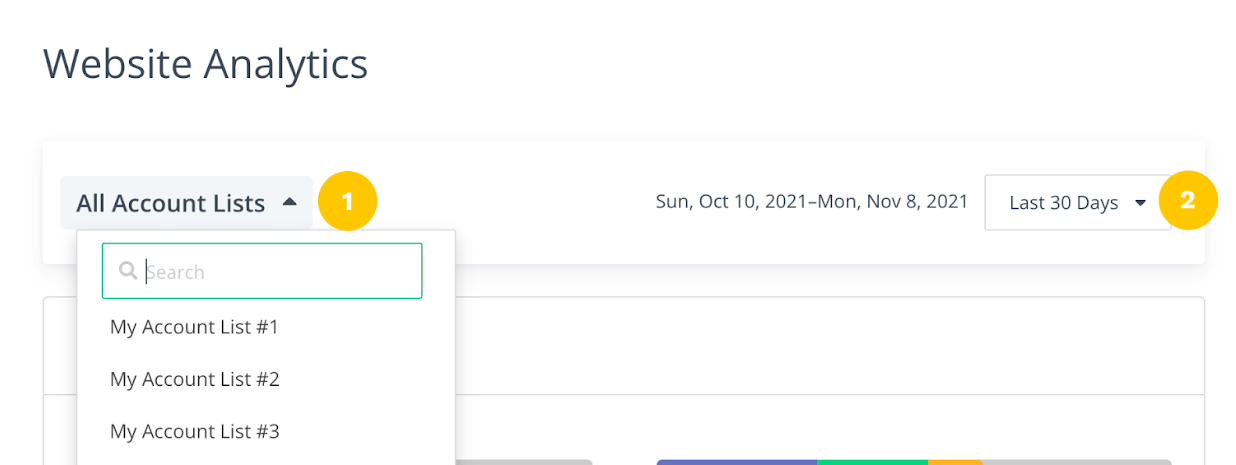Screen dimensions: 1236x465
Task: Click the green segment of the colored bar
Action: 873,462
